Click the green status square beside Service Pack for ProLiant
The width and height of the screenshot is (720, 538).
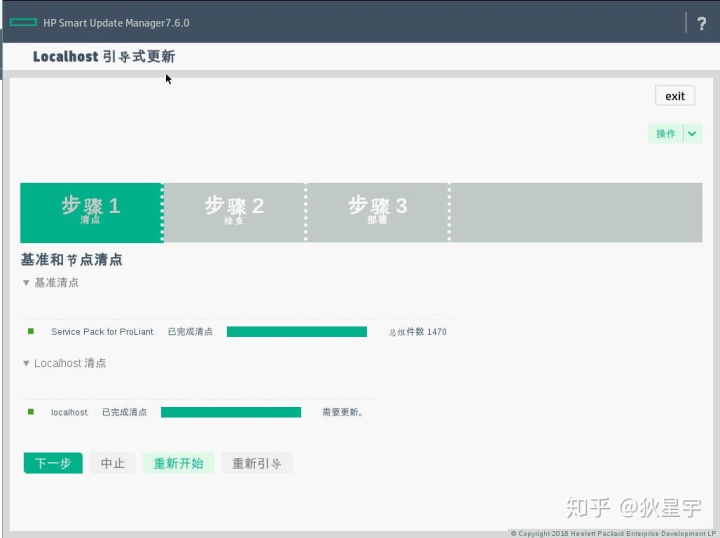click(31, 331)
